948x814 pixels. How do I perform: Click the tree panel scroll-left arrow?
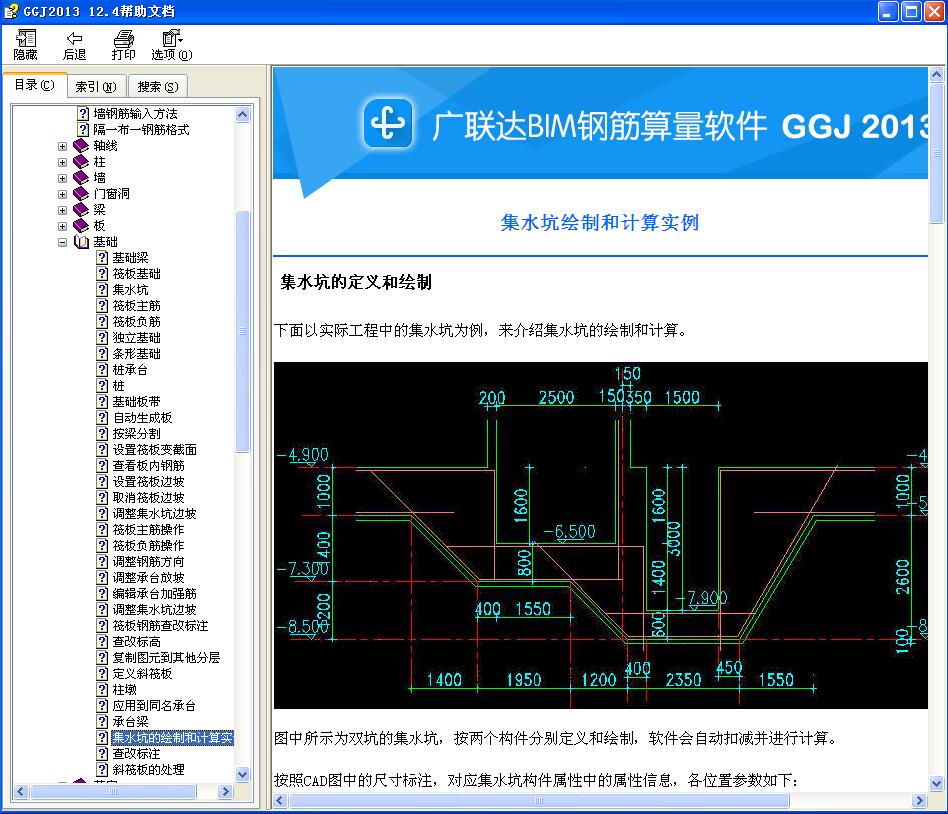coord(21,791)
